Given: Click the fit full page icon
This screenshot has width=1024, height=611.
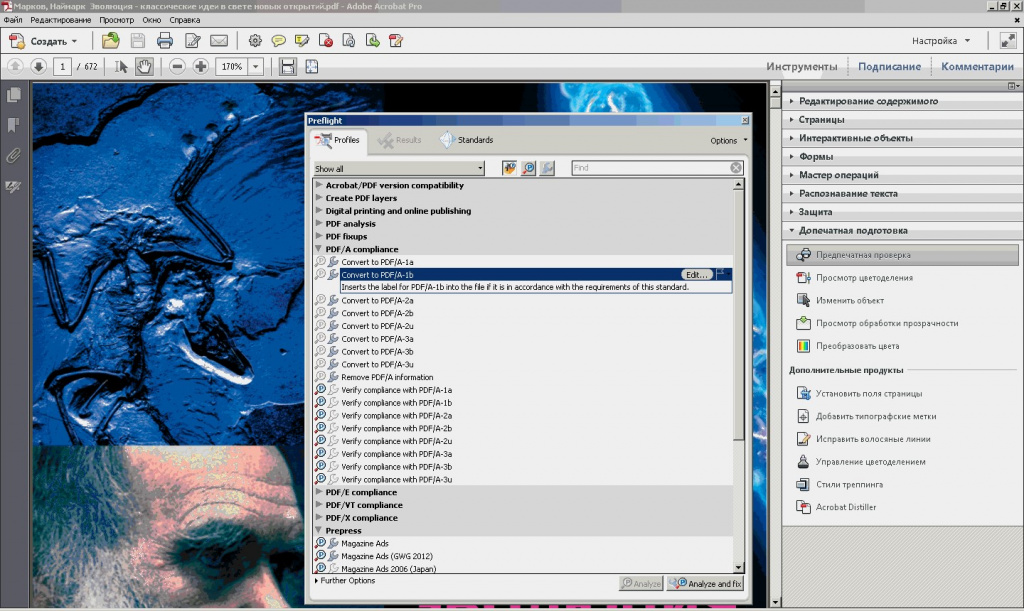Looking at the screenshot, I should [x=312, y=67].
